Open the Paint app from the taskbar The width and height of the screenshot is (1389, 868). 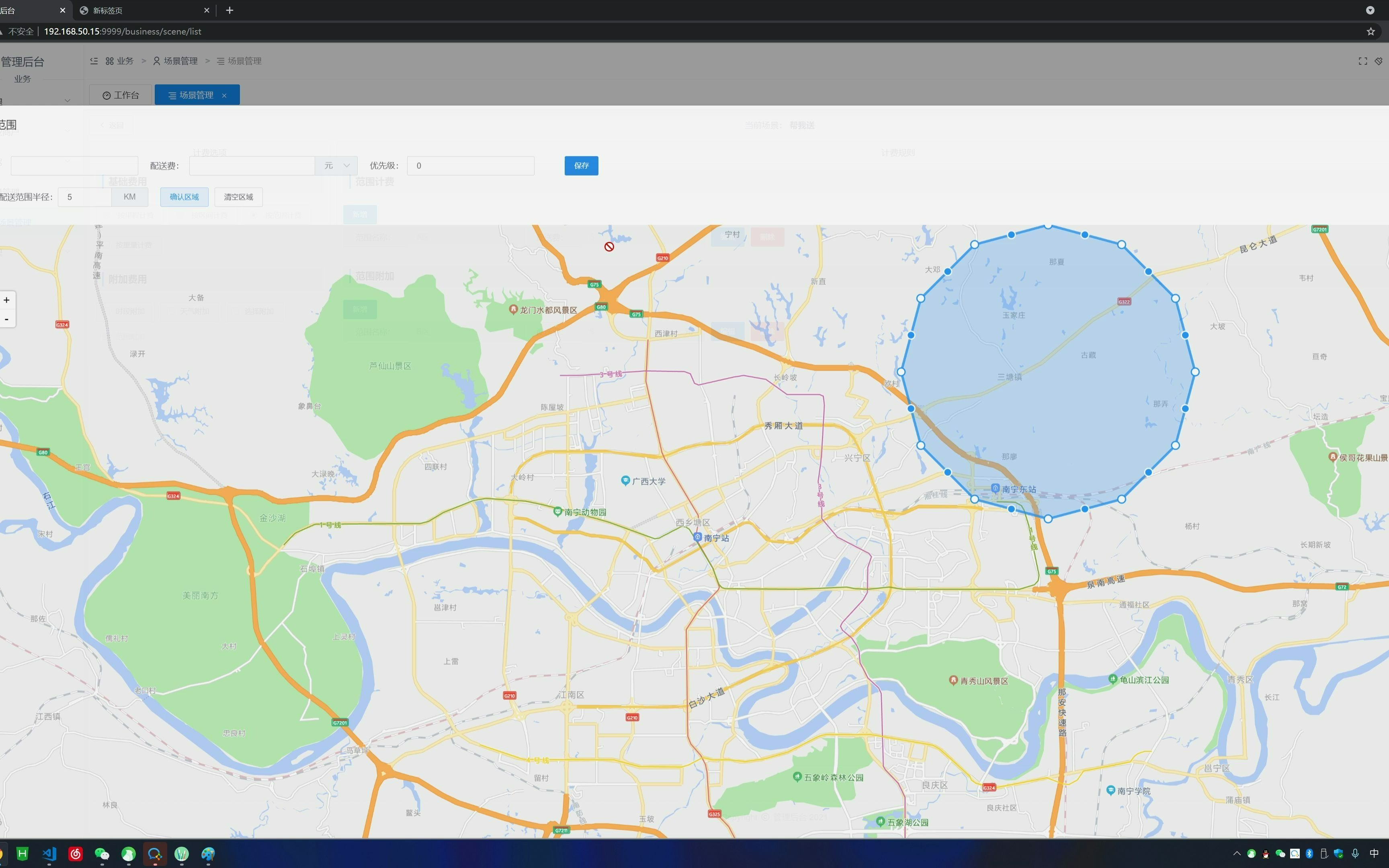coord(208,854)
